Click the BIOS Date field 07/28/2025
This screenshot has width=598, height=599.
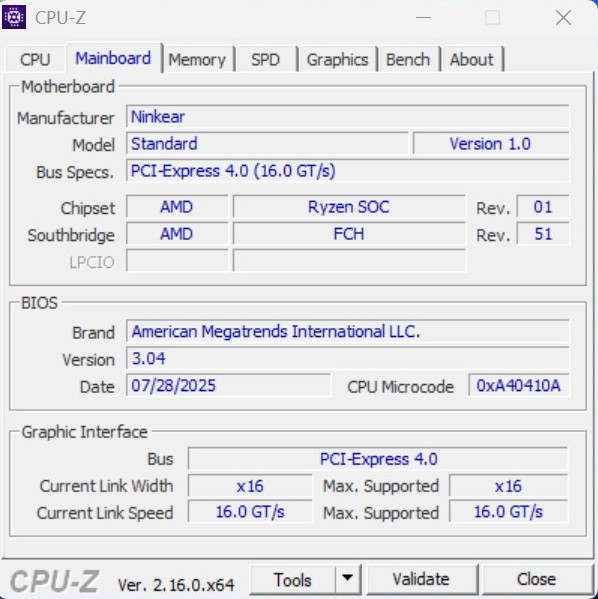[229, 385]
